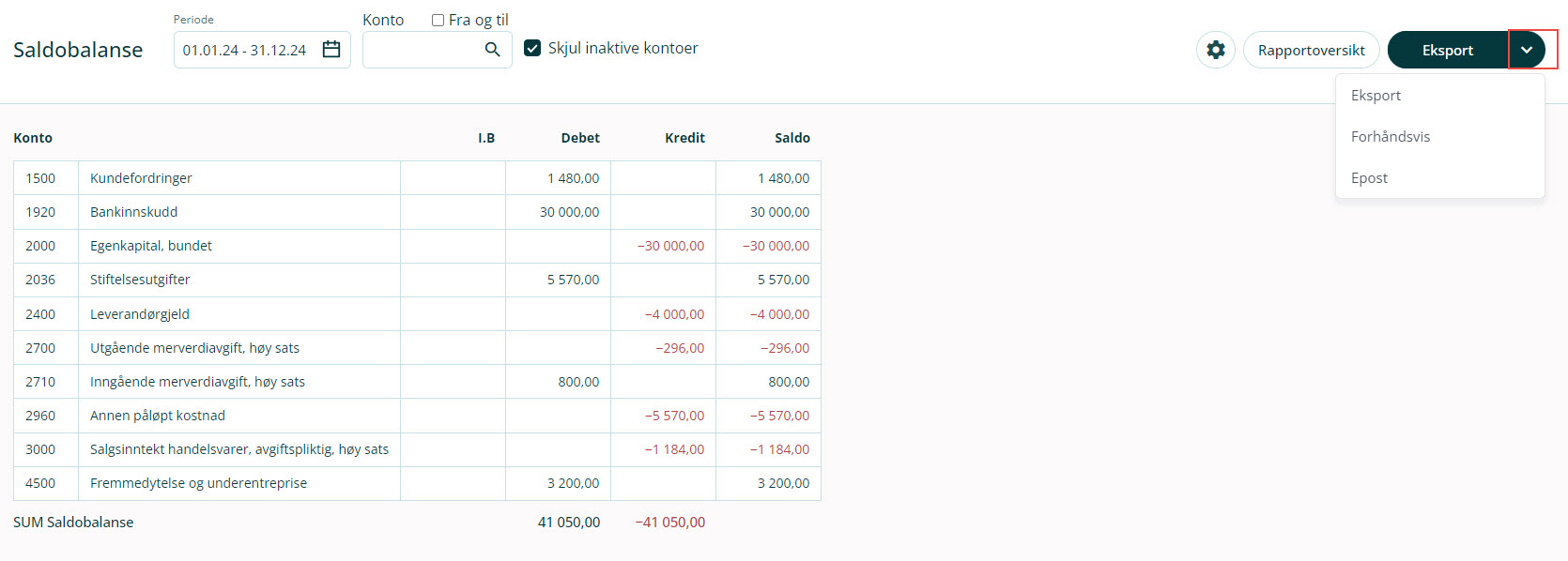
Task: Select the 1920 Bankinnskudd account row
Action: [133, 212]
